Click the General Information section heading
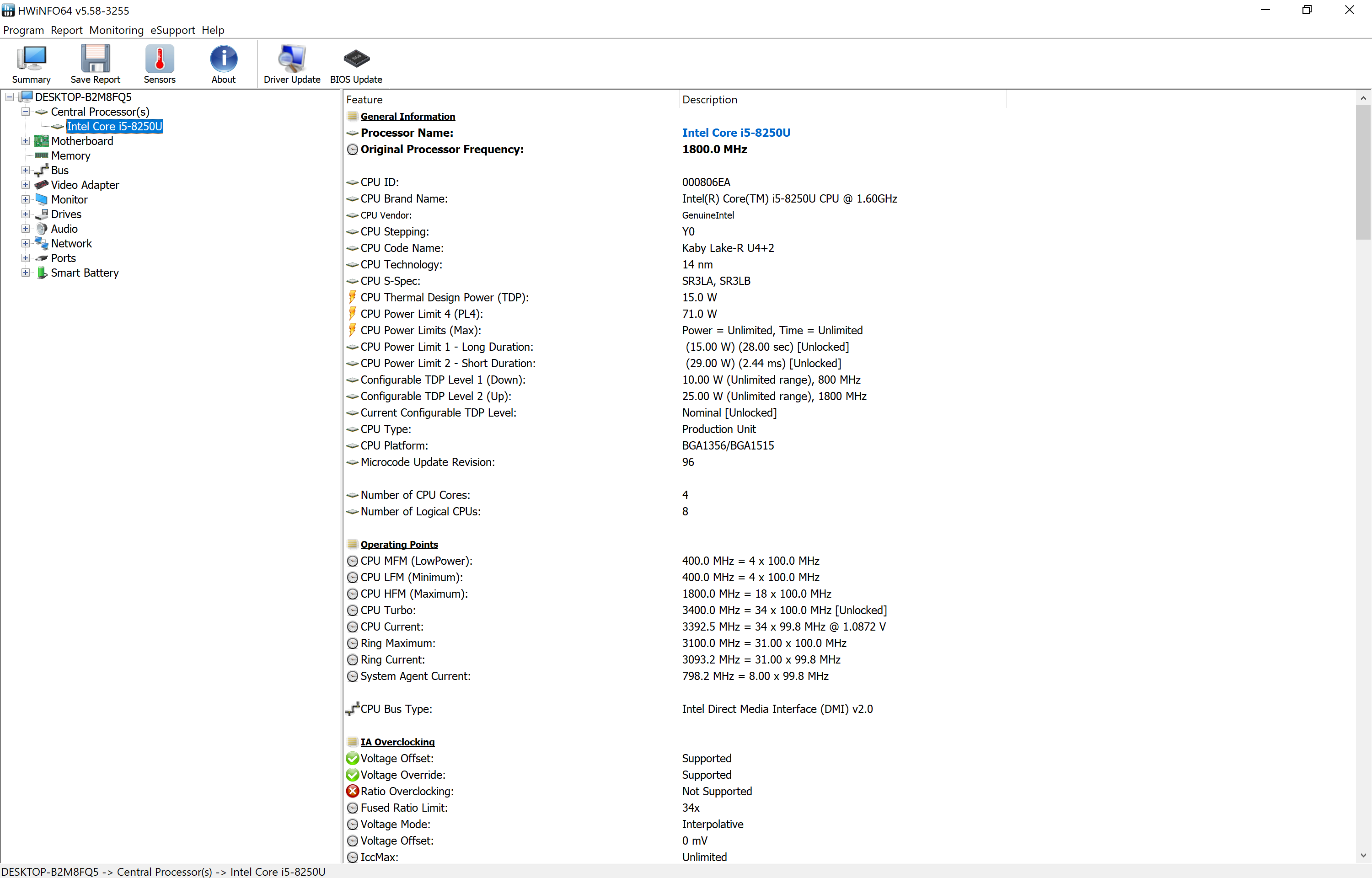 point(408,116)
